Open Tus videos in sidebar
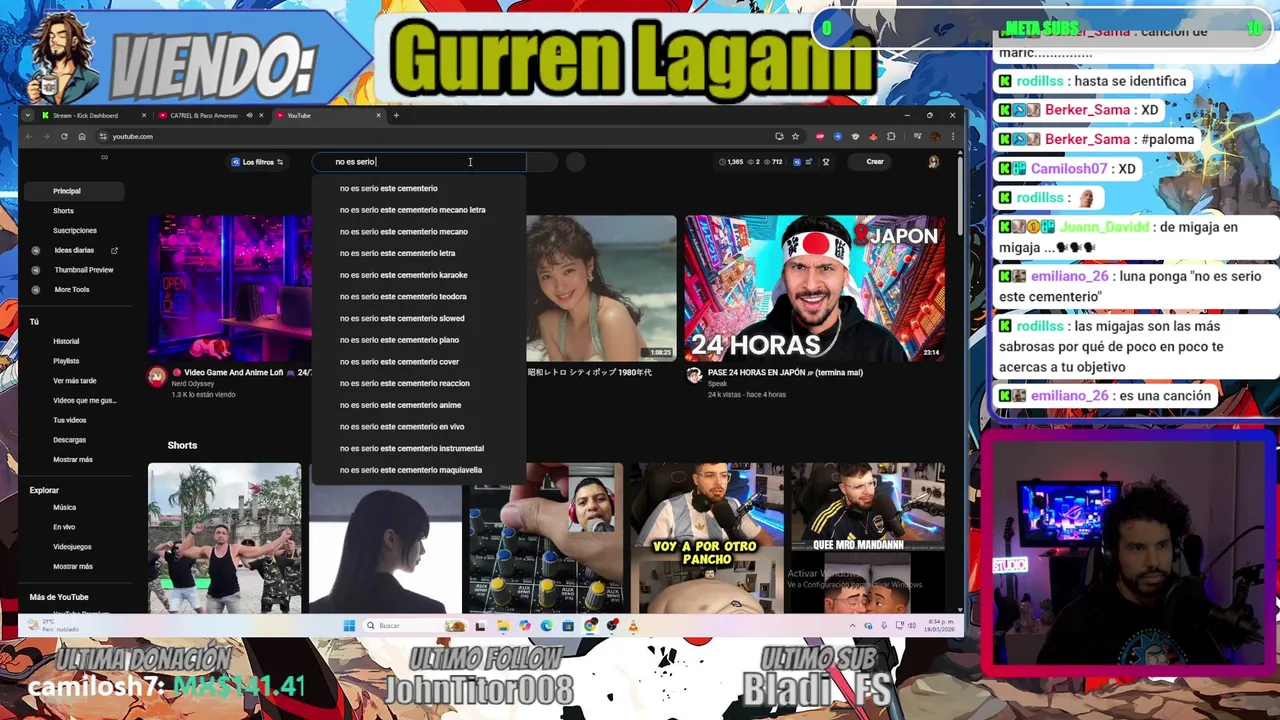The image size is (1280, 720). pyautogui.click(x=75, y=420)
